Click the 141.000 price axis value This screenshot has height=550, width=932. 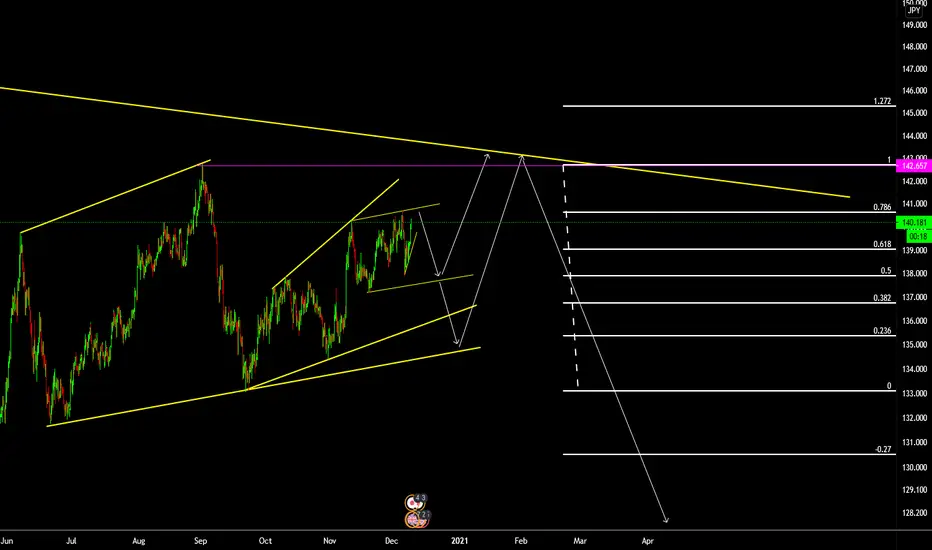(x=914, y=203)
